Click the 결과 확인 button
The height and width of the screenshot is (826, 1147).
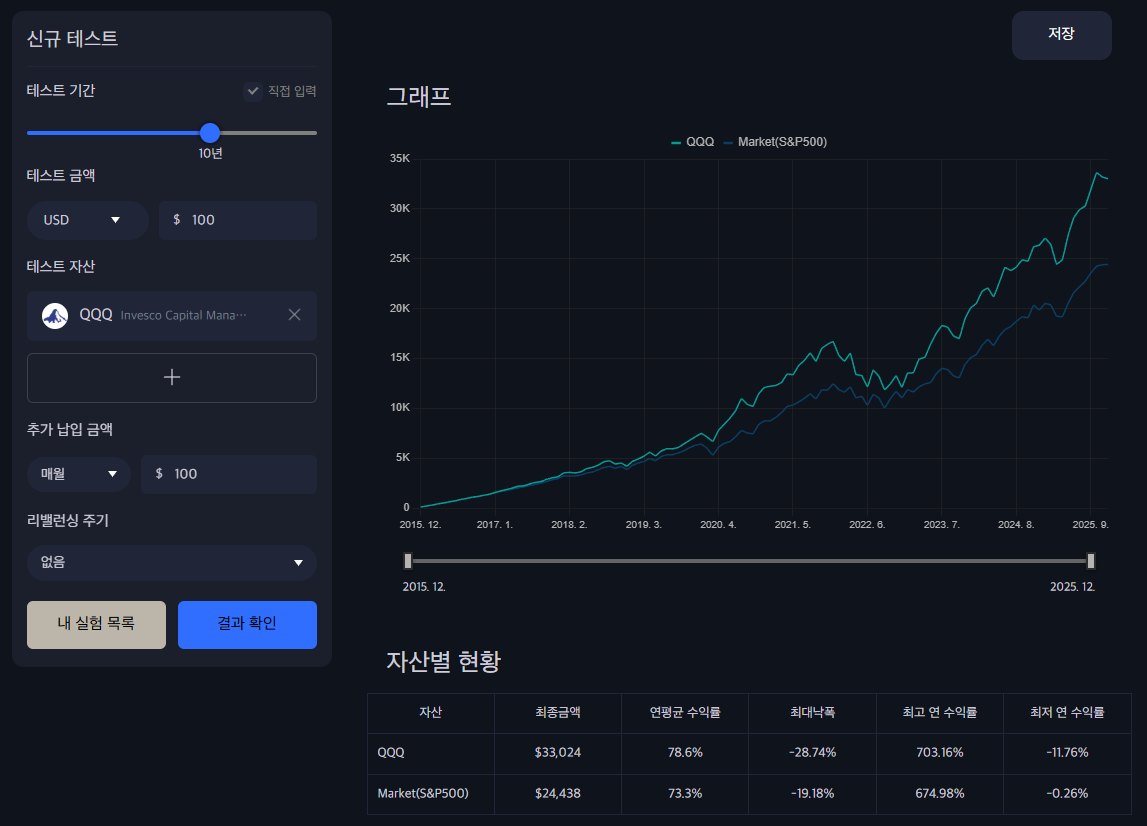click(247, 625)
